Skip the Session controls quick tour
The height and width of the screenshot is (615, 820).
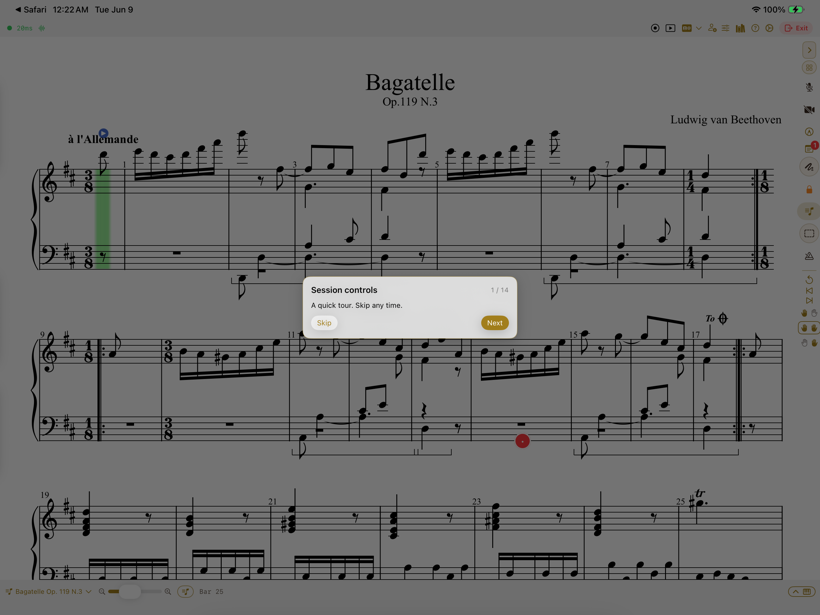324,323
